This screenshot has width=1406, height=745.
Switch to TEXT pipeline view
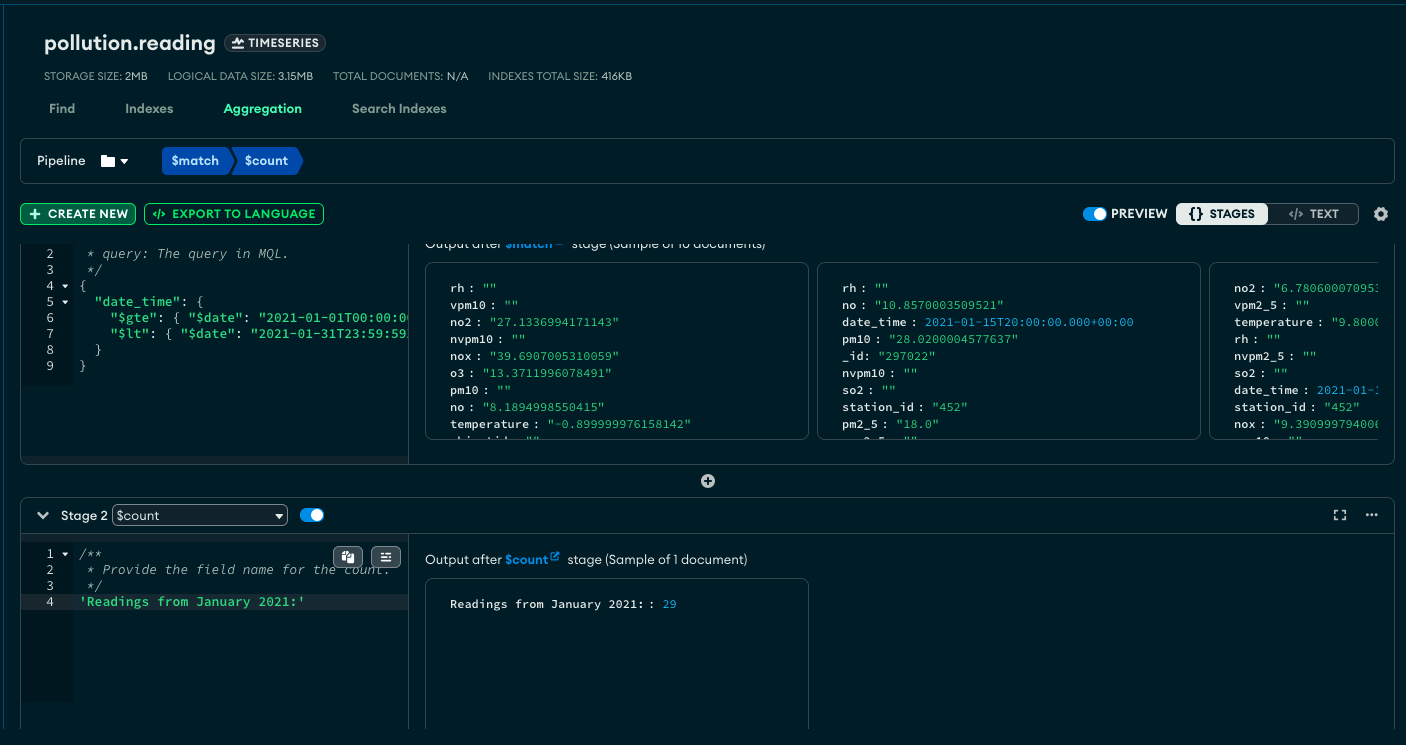point(1314,214)
